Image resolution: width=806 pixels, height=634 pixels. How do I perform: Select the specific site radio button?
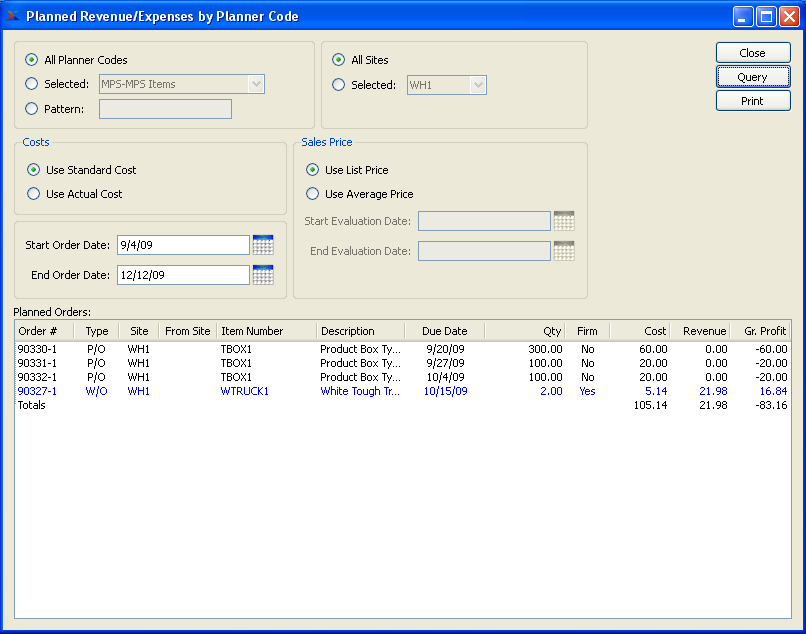tap(339, 85)
